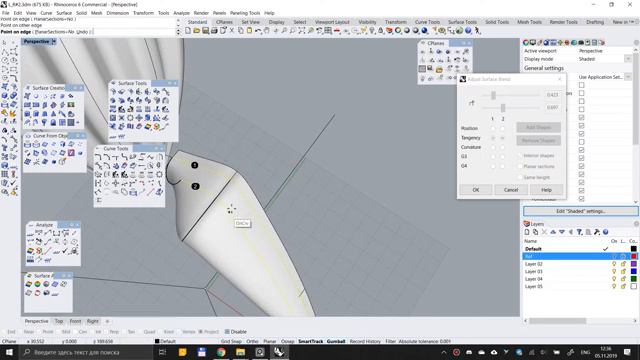
Task: Click the Undo arrow icon
Action: coord(258,31)
